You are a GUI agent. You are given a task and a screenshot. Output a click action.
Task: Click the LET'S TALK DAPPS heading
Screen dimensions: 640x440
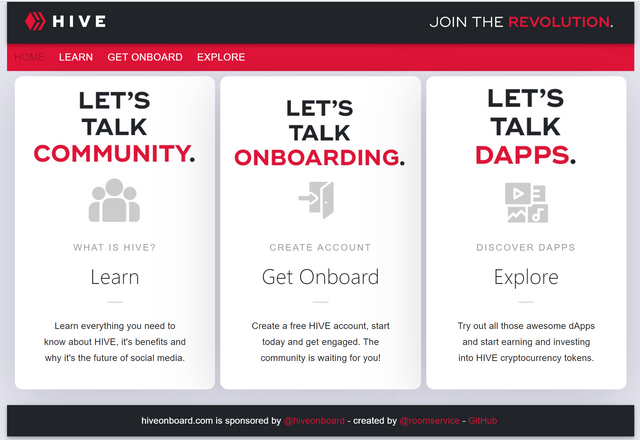tap(526, 127)
